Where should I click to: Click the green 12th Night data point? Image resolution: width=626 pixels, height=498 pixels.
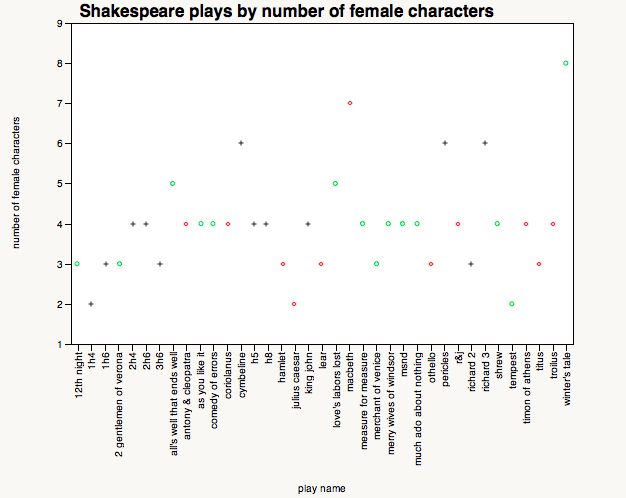tap(77, 264)
